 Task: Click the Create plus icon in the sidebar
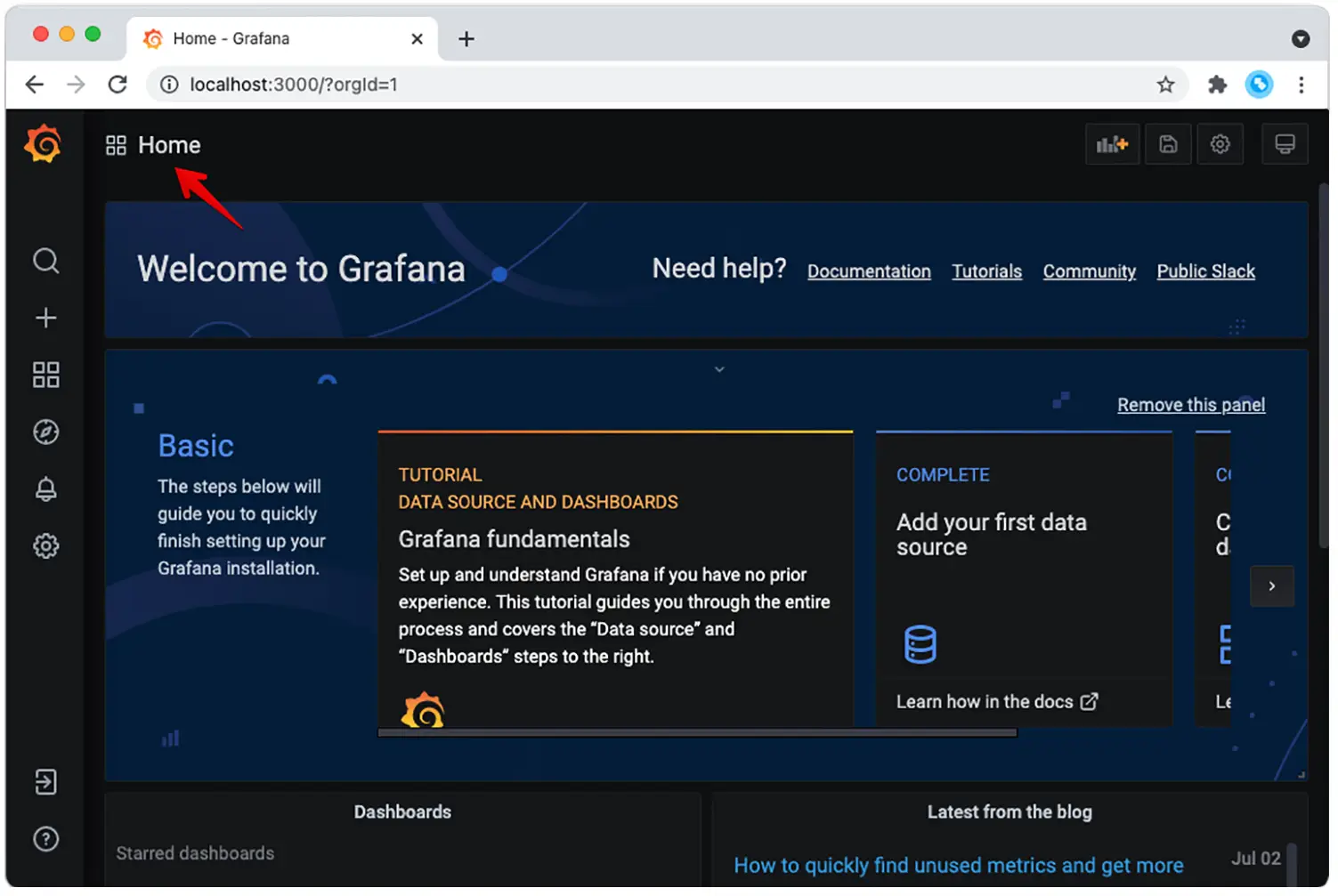coord(45,318)
